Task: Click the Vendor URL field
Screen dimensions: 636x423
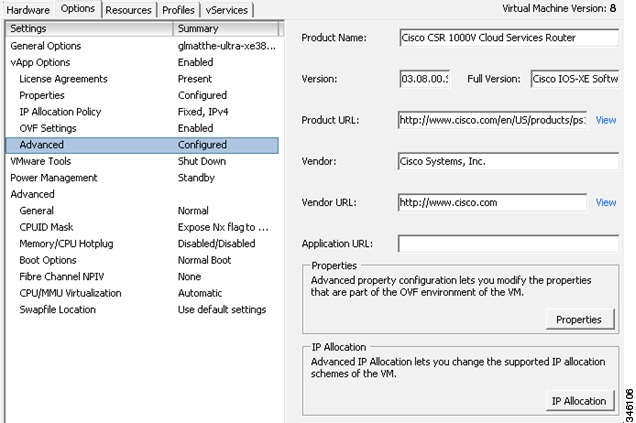Action: 492,202
